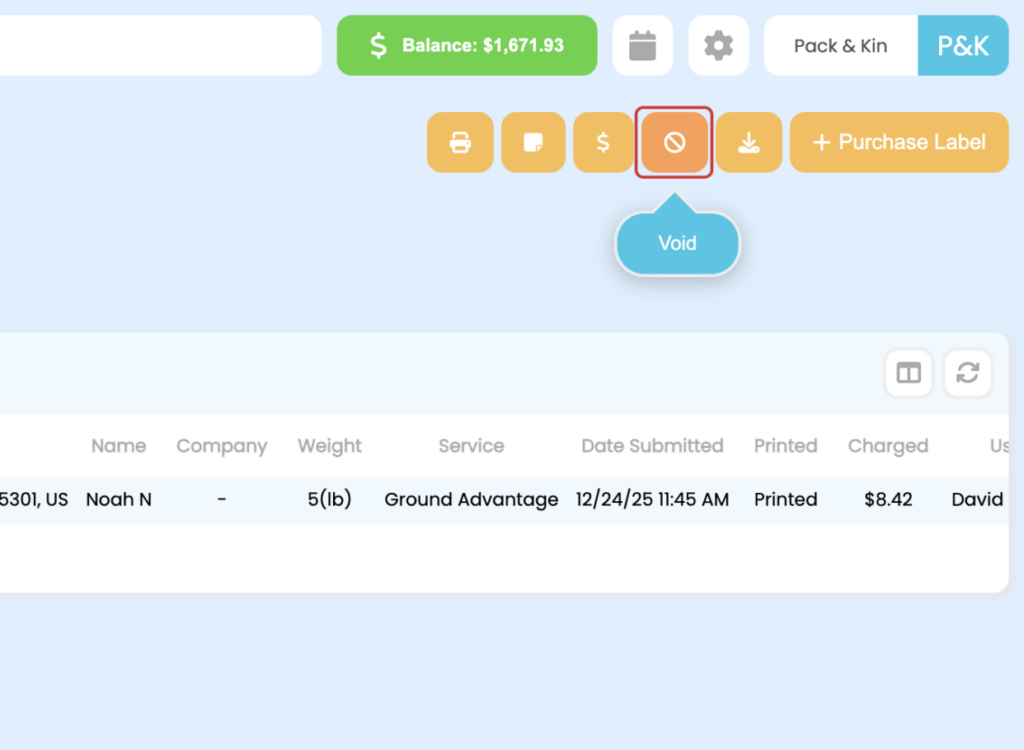The height and width of the screenshot is (750, 1024).
Task: Click the Printed status for Noah N
Action: 785,499
